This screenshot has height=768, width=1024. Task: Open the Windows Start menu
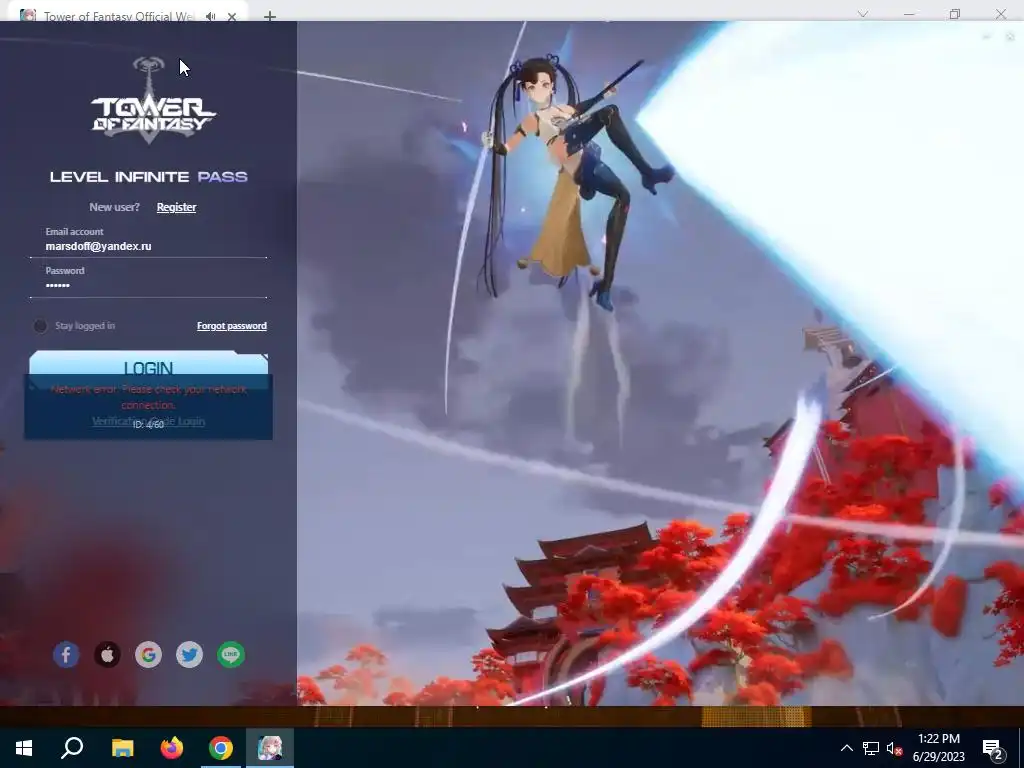(24, 748)
